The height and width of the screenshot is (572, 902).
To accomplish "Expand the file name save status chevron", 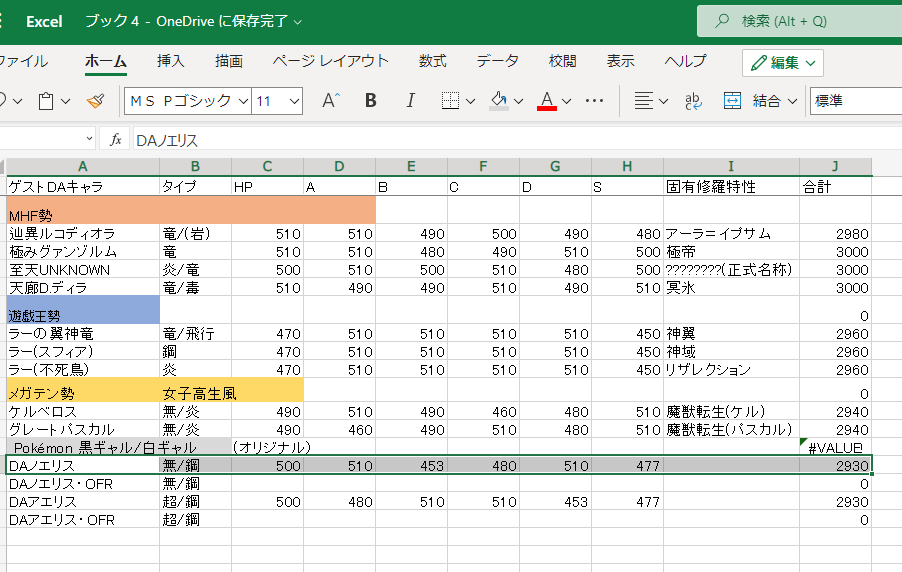I will [x=297, y=22].
